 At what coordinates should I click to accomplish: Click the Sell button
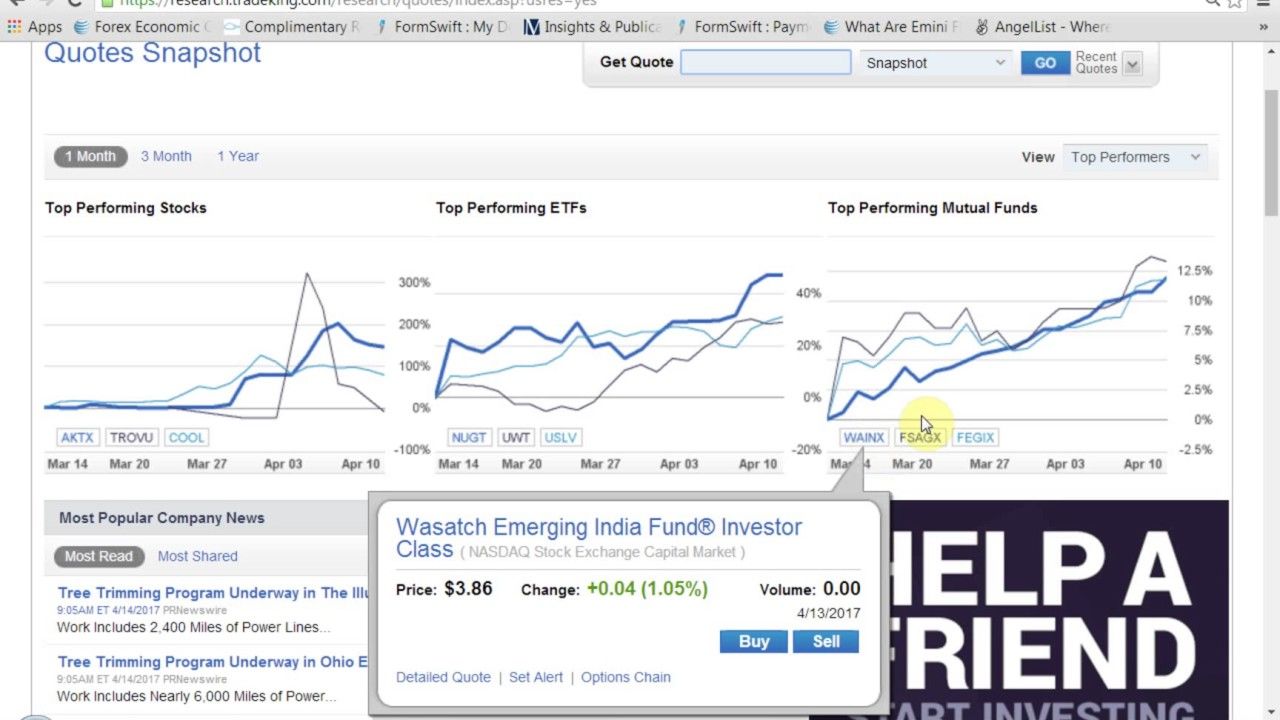click(x=826, y=642)
